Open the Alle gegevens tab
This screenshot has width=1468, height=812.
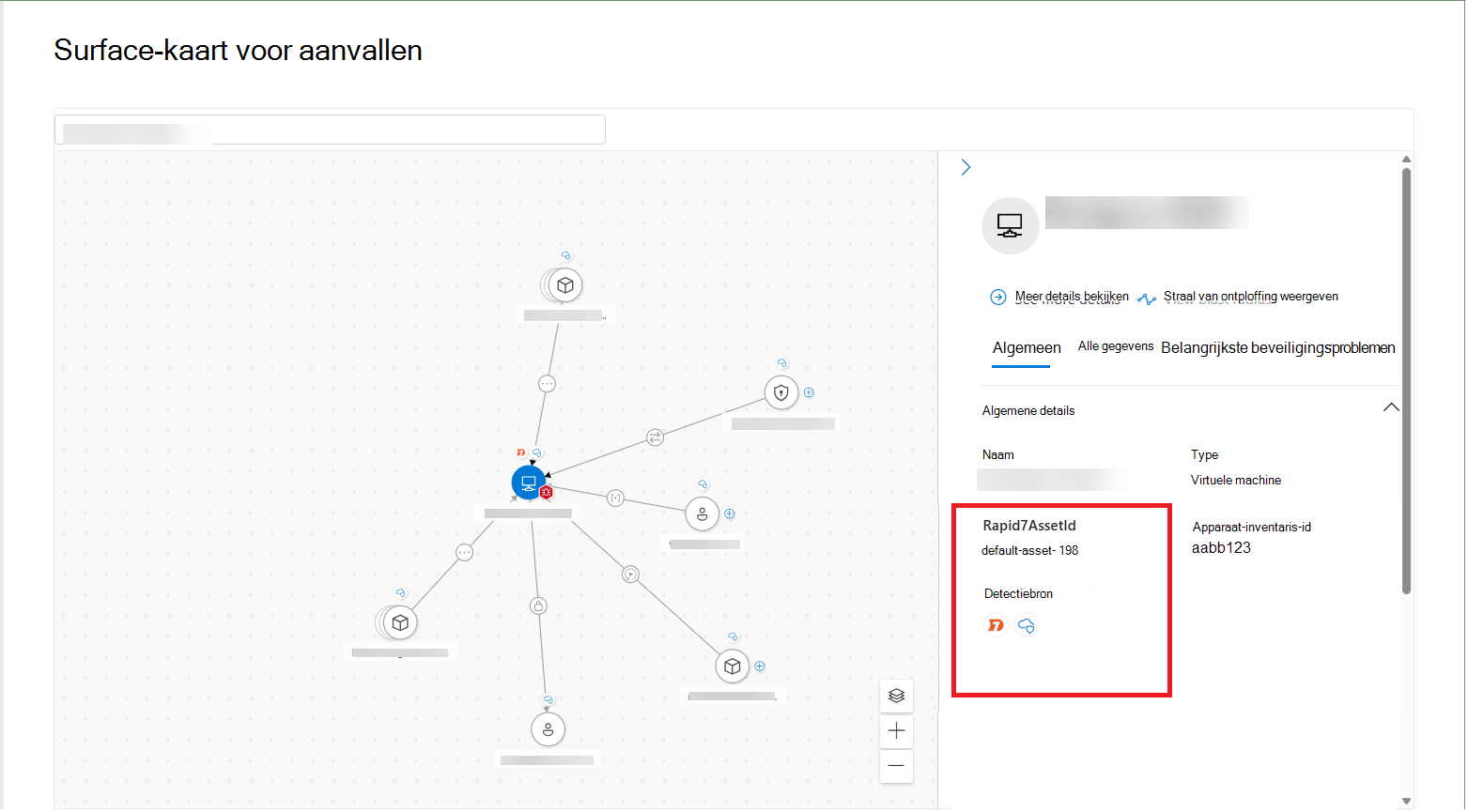[x=1116, y=346]
